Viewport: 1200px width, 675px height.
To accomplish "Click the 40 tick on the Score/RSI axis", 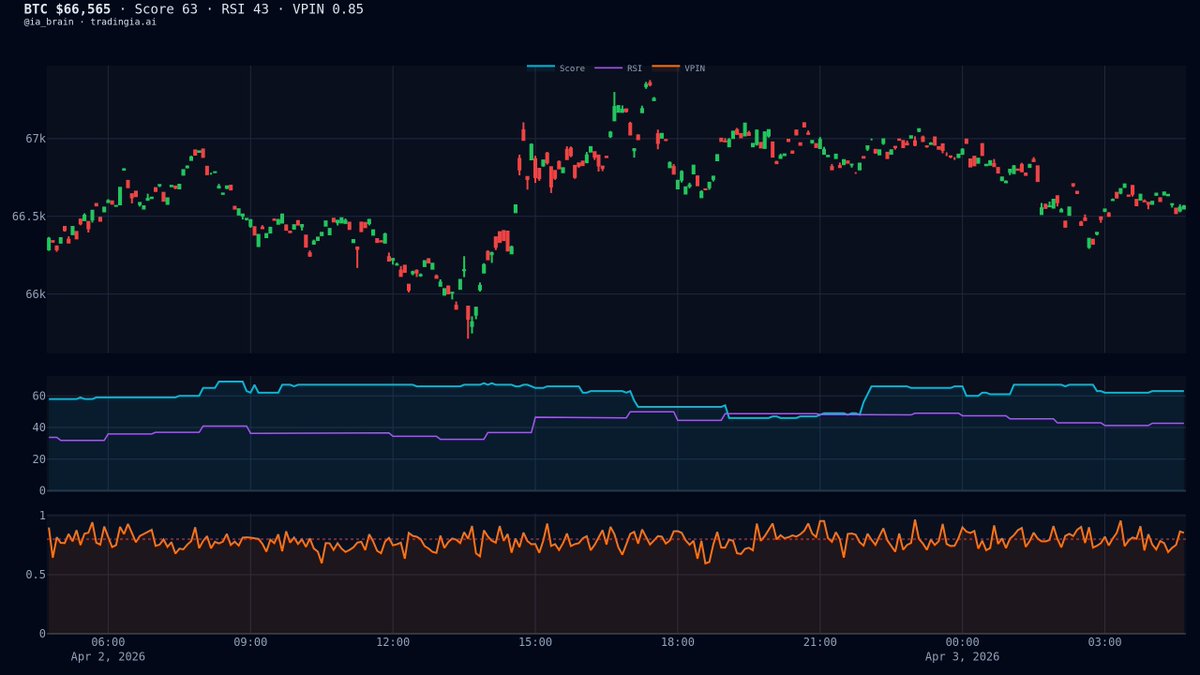I will [x=39, y=428].
